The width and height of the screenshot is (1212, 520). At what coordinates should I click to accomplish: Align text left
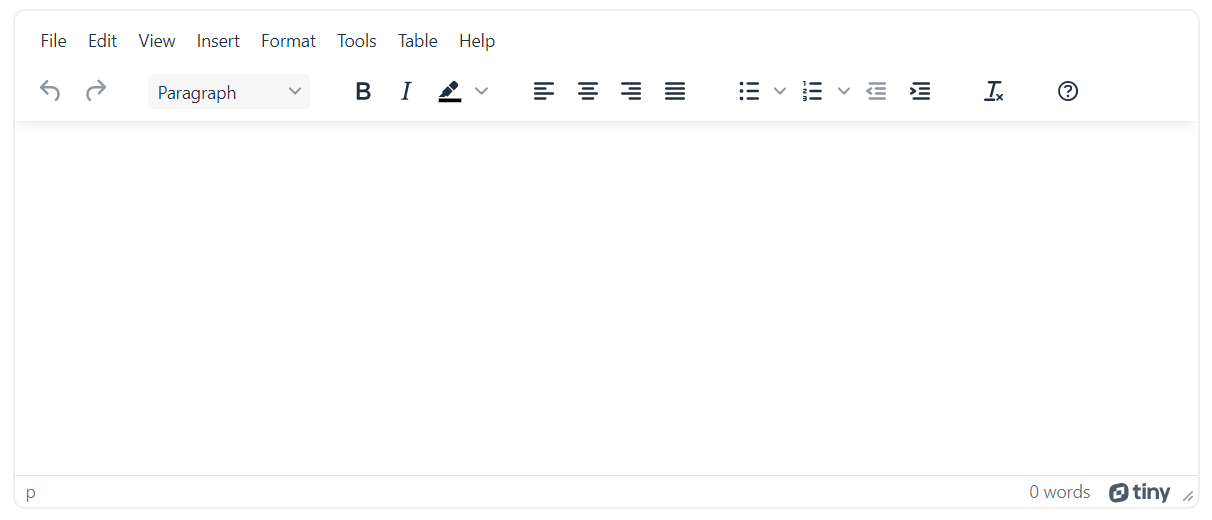pyautogui.click(x=543, y=91)
